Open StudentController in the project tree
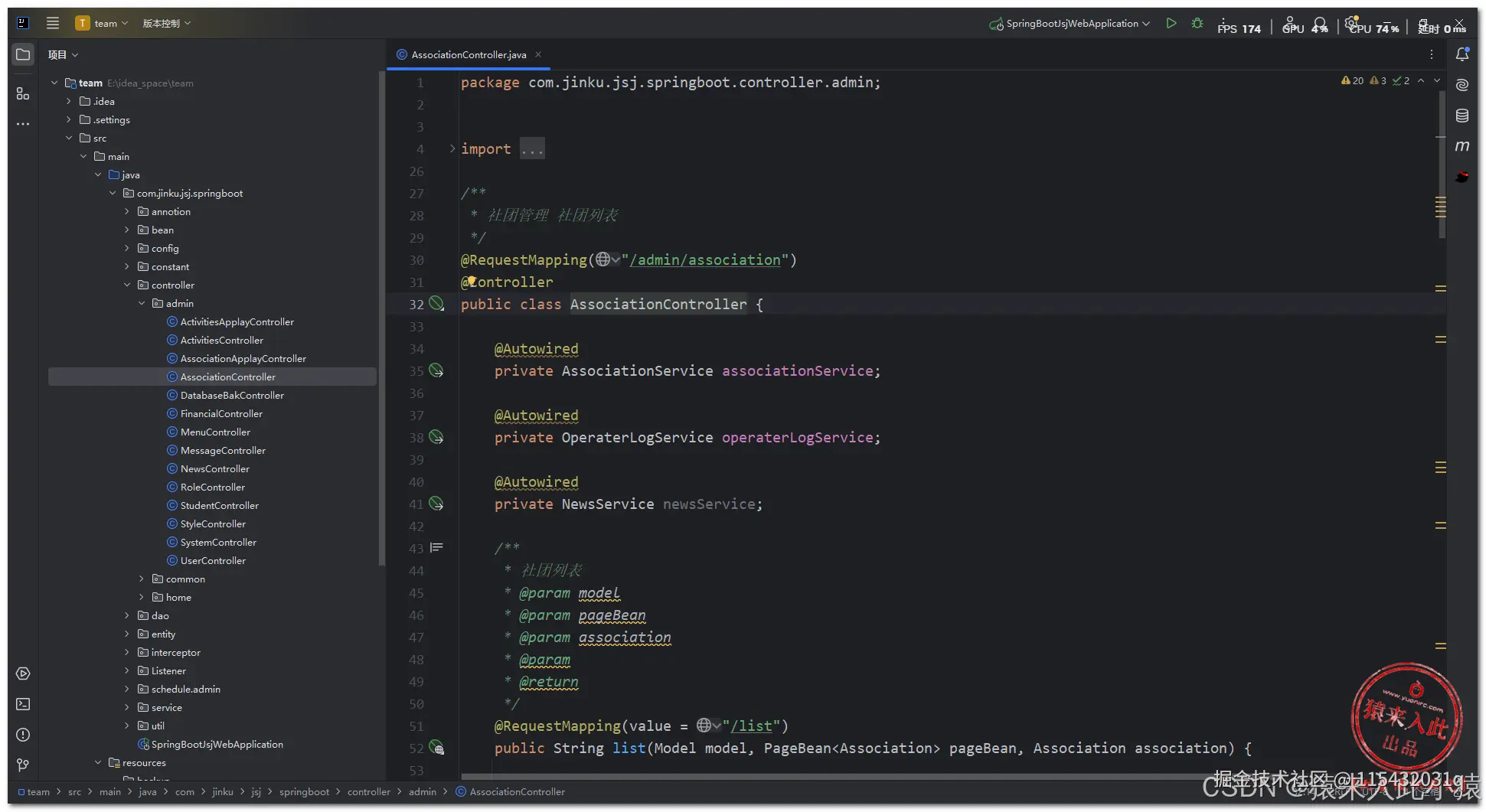1486x812 pixels. (x=220, y=505)
